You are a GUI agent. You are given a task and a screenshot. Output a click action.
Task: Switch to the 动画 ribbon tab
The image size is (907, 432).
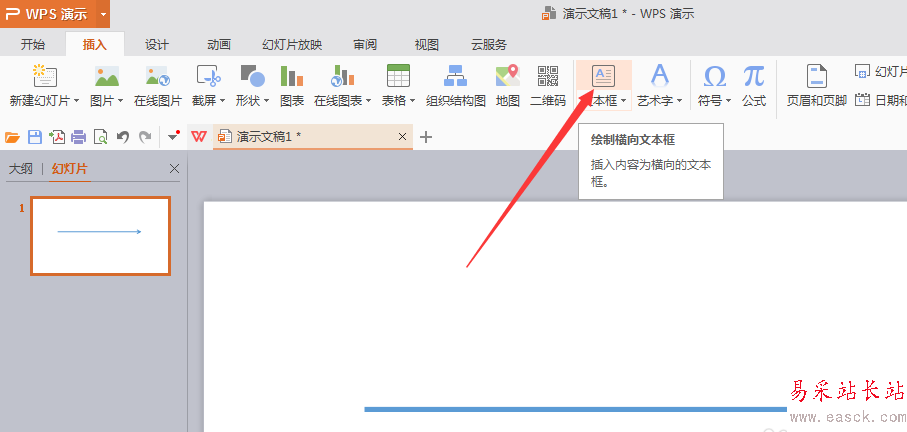pyautogui.click(x=219, y=45)
